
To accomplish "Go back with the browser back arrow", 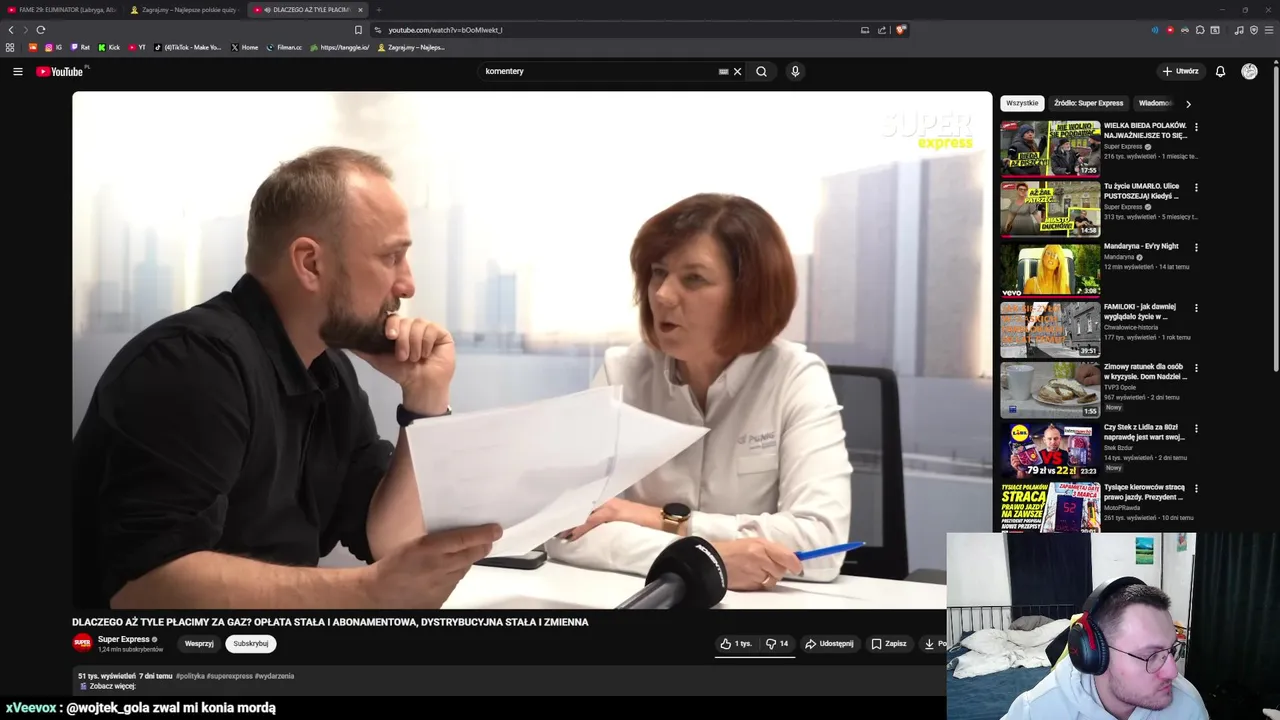I will [11, 30].
